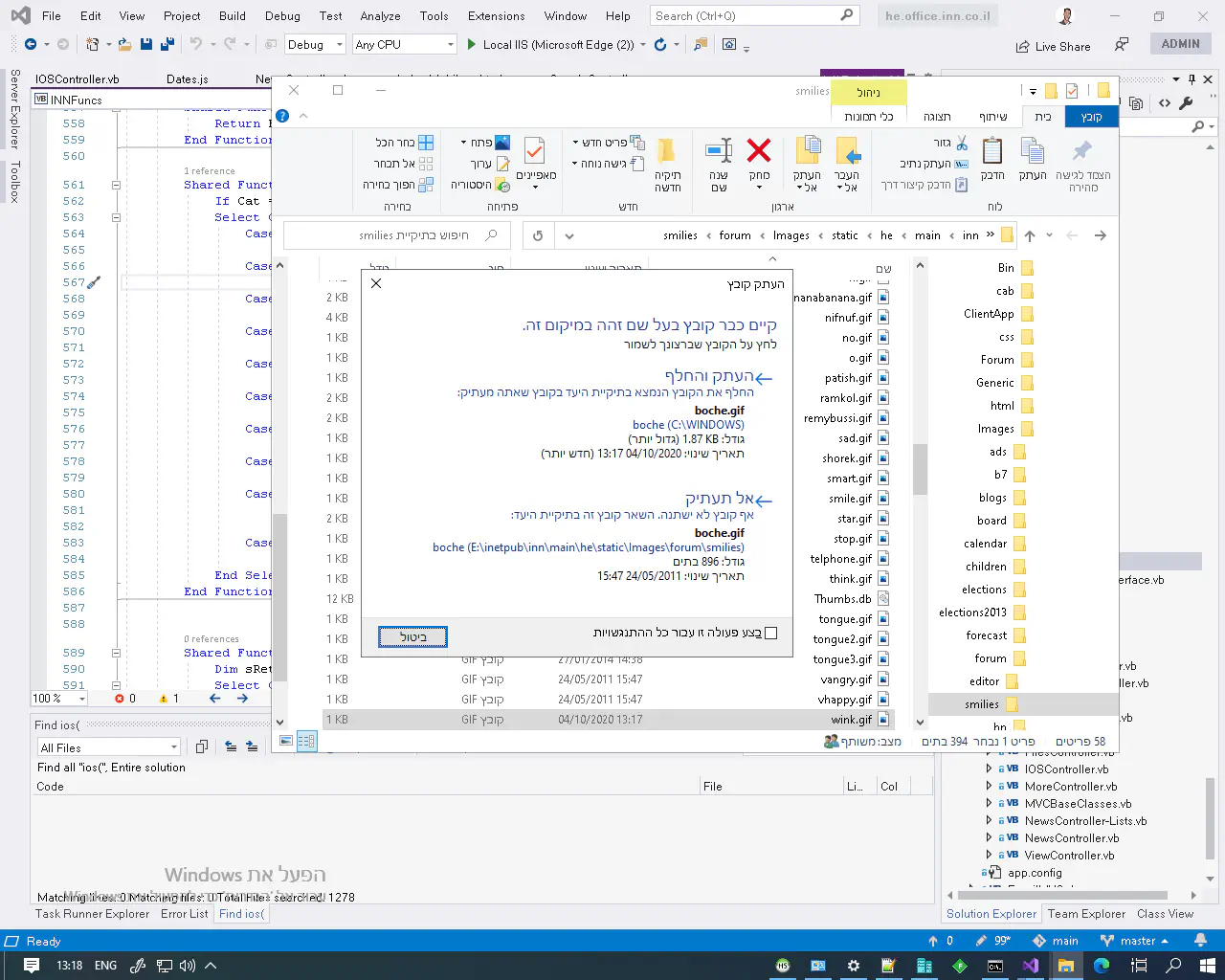Open the Build menu
Screen dimensions: 1225x980
pyautogui.click(x=232, y=15)
